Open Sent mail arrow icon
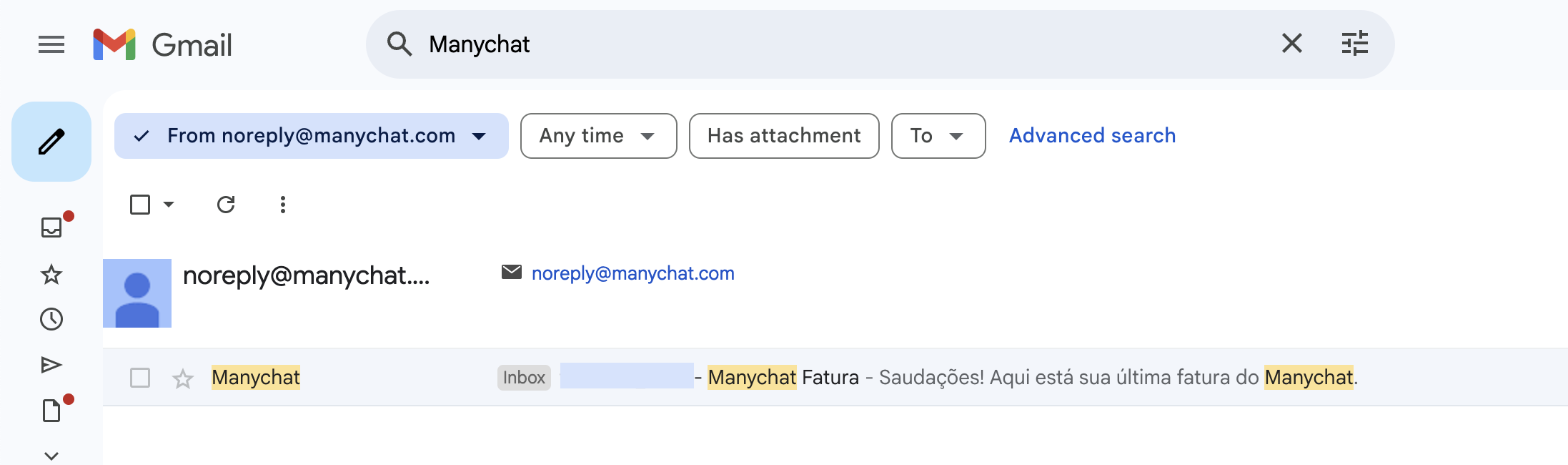Viewport: 1568px width, 465px height. tap(51, 365)
